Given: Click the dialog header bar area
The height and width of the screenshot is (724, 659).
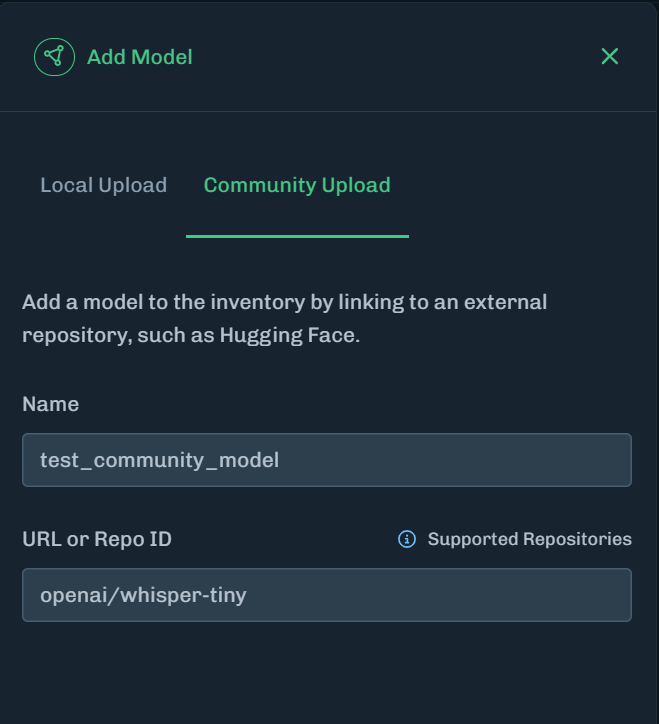Looking at the screenshot, I should pos(400,56).
